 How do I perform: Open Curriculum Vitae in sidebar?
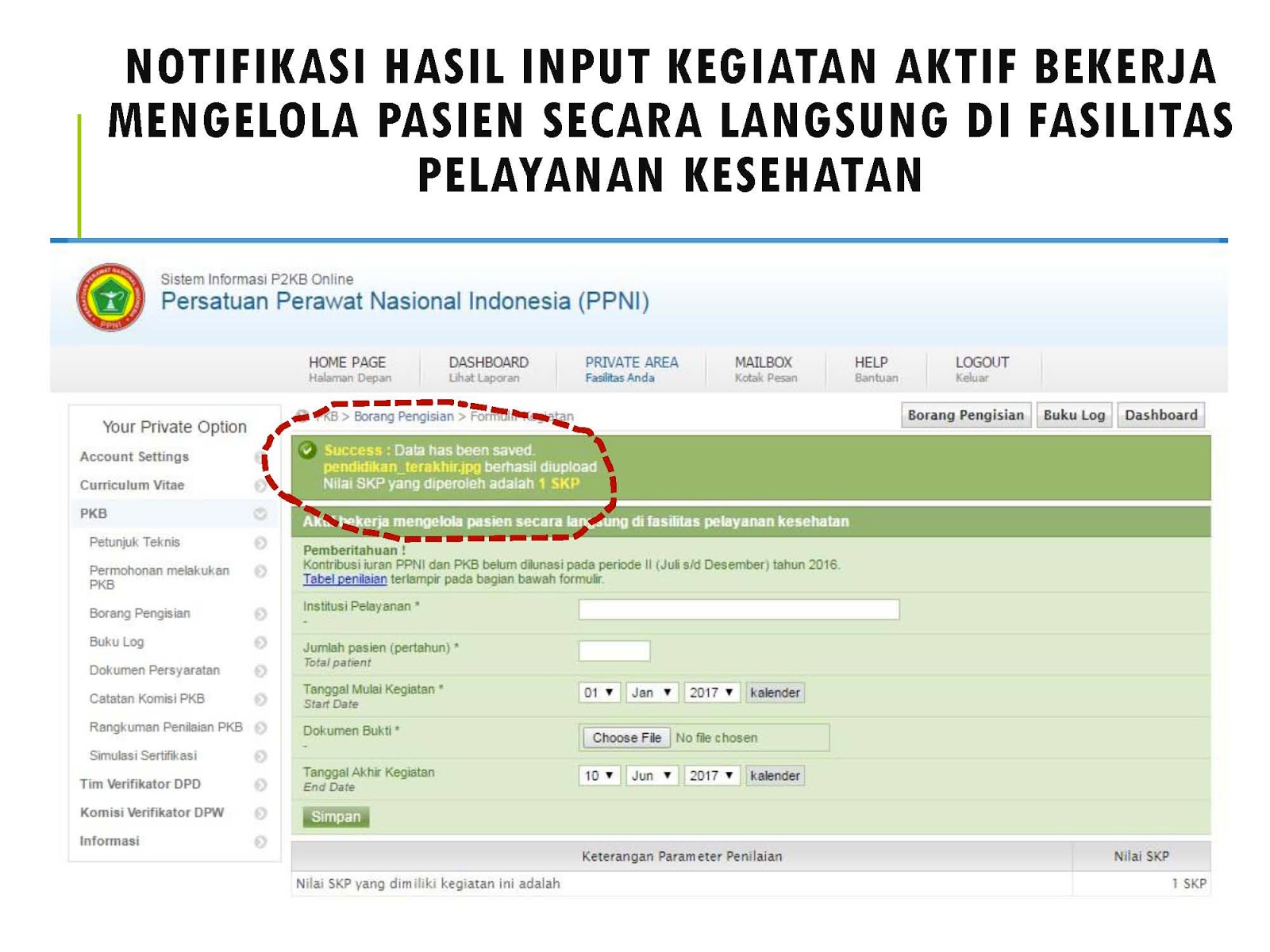132,486
